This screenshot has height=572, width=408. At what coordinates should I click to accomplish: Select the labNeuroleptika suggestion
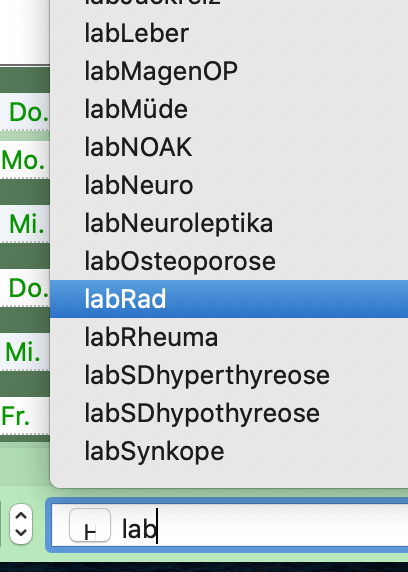click(229, 223)
